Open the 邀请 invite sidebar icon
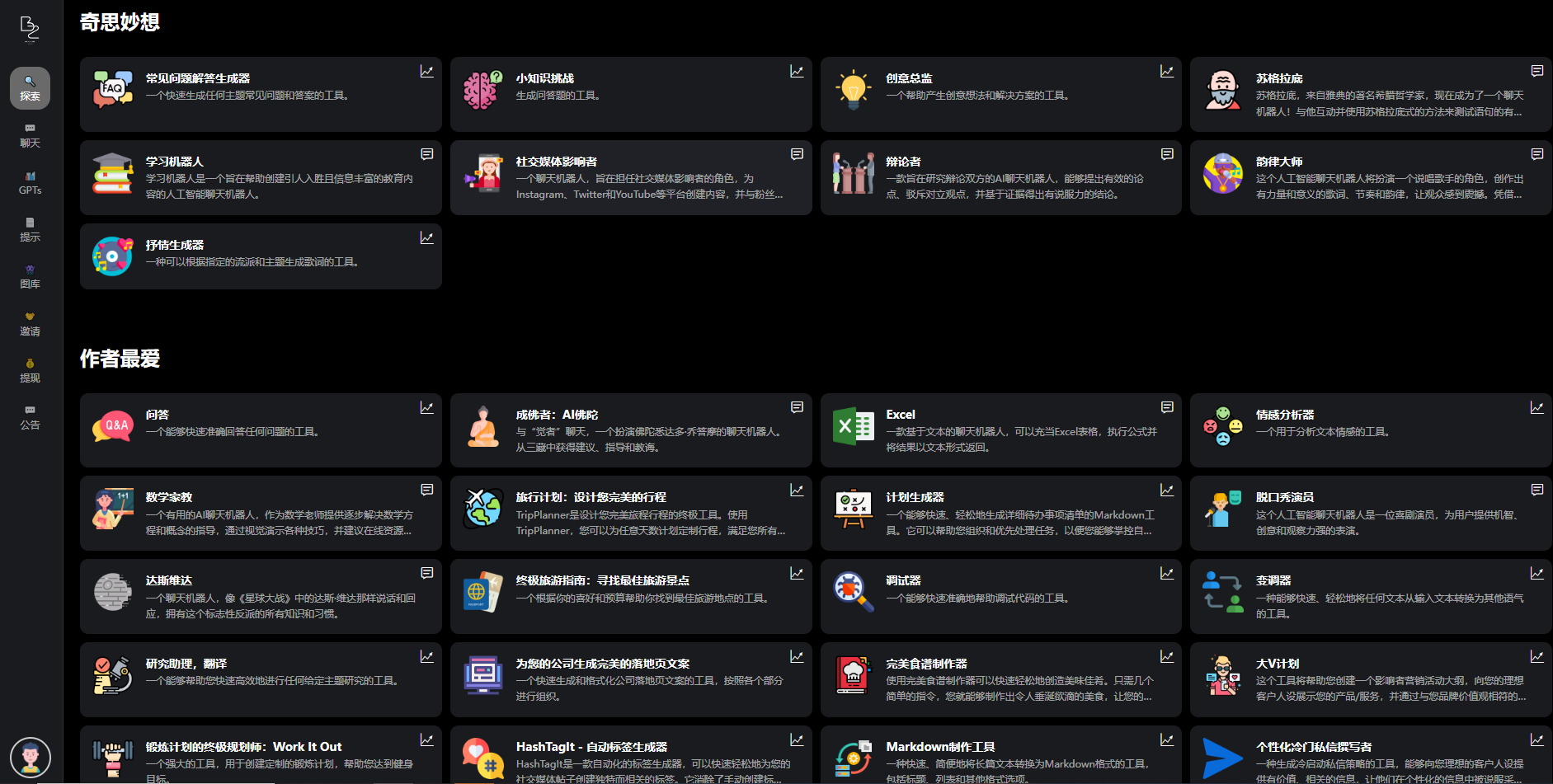This screenshot has height=784, width=1553. click(30, 323)
